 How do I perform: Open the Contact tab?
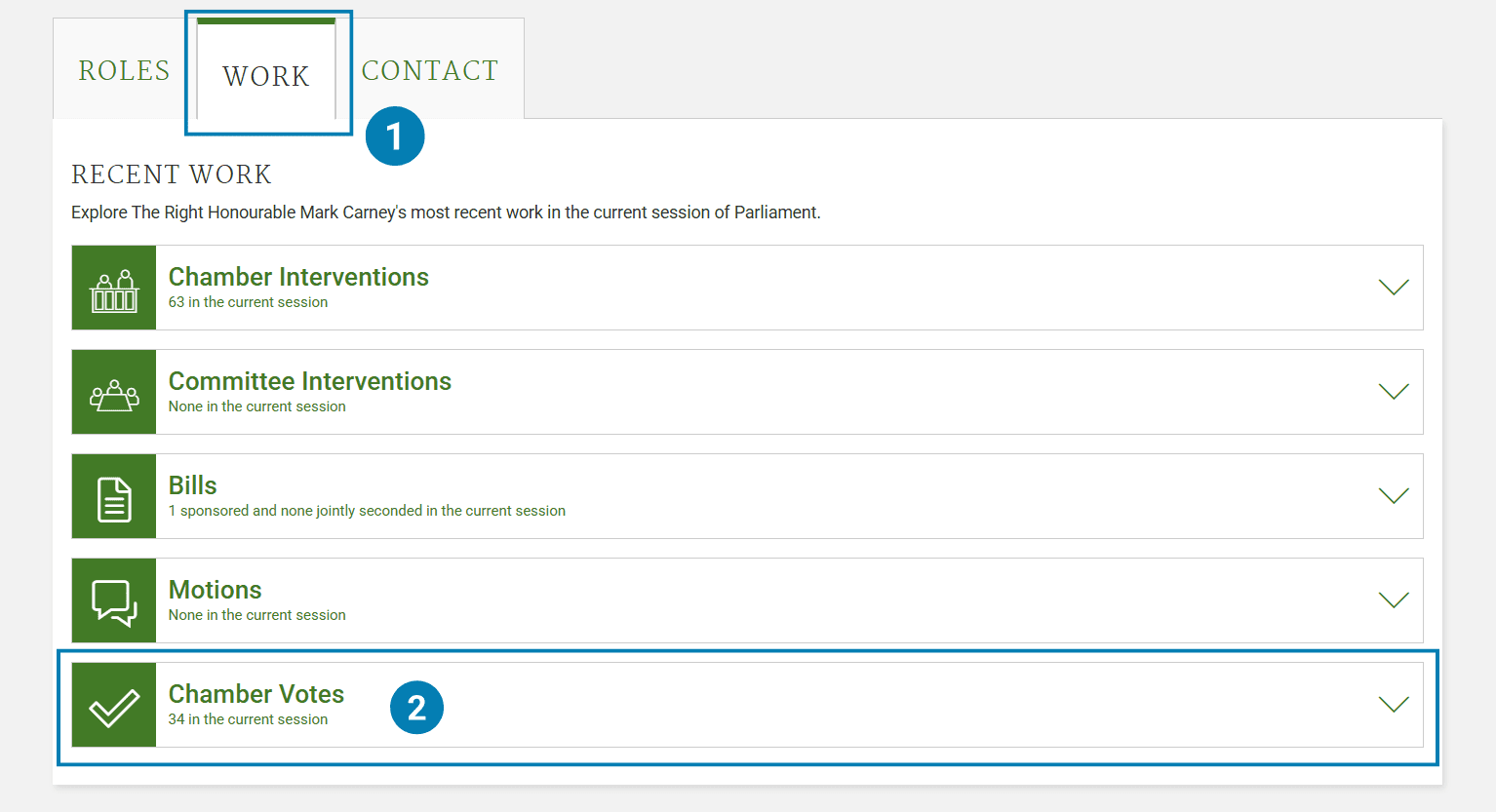pyautogui.click(x=430, y=71)
